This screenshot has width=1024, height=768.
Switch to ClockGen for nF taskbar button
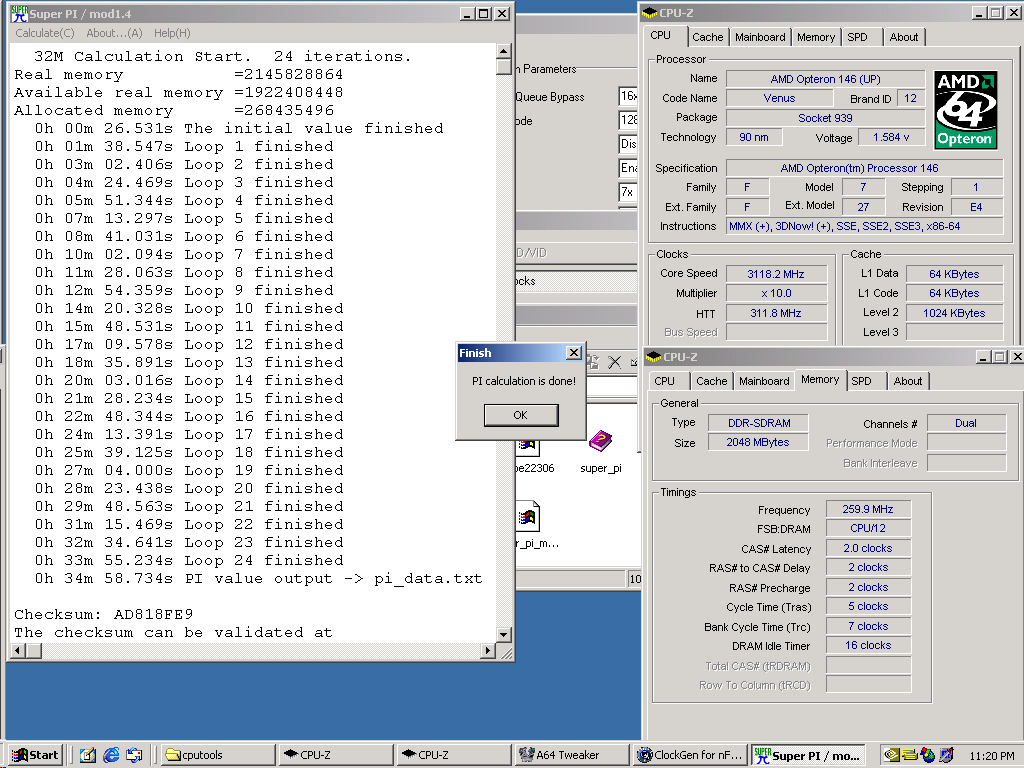(690, 755)
